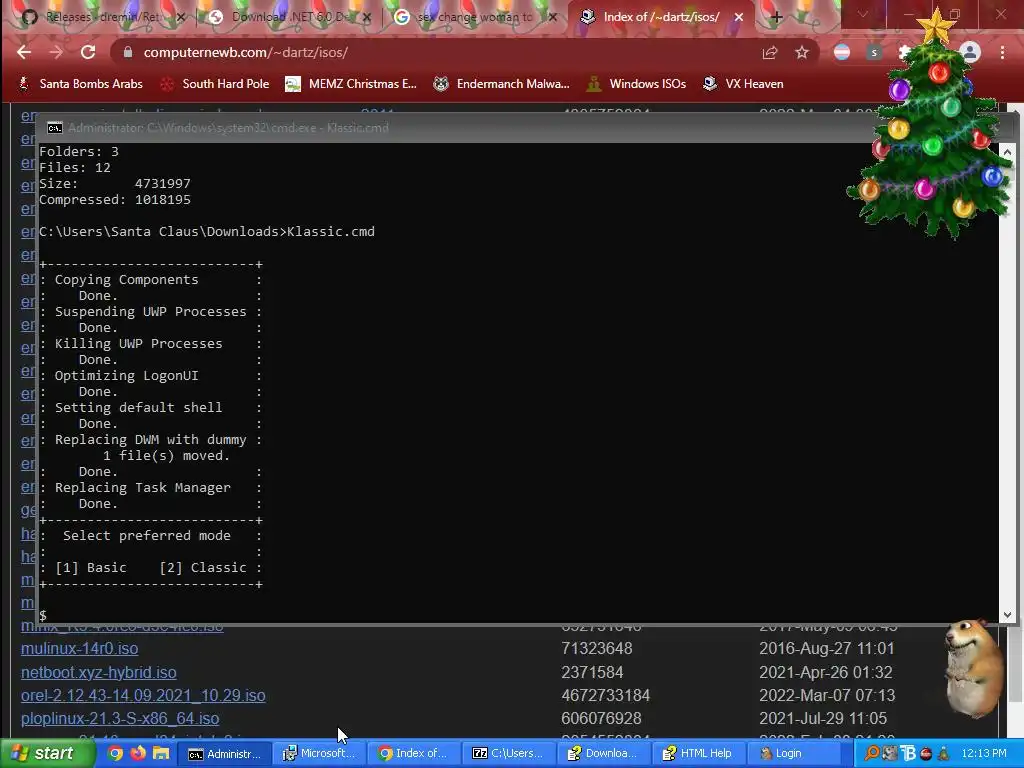Click file size 71323648 for mulinux
The width and height of the screenshot is (1024, 768).
click(597, 648)
